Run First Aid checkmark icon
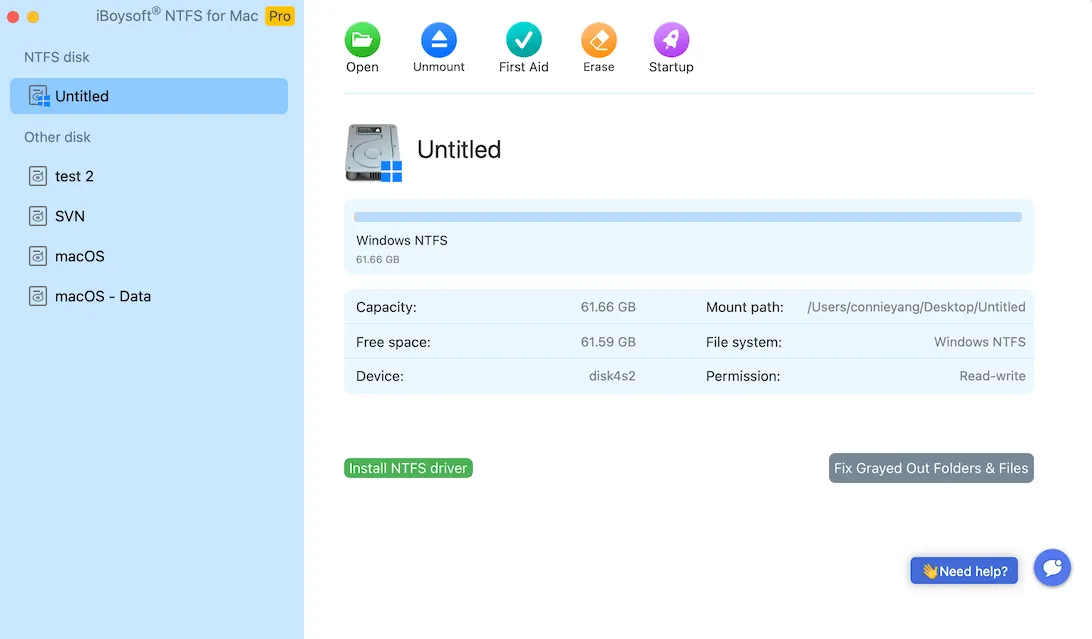1092x639 pixels. 523,41
